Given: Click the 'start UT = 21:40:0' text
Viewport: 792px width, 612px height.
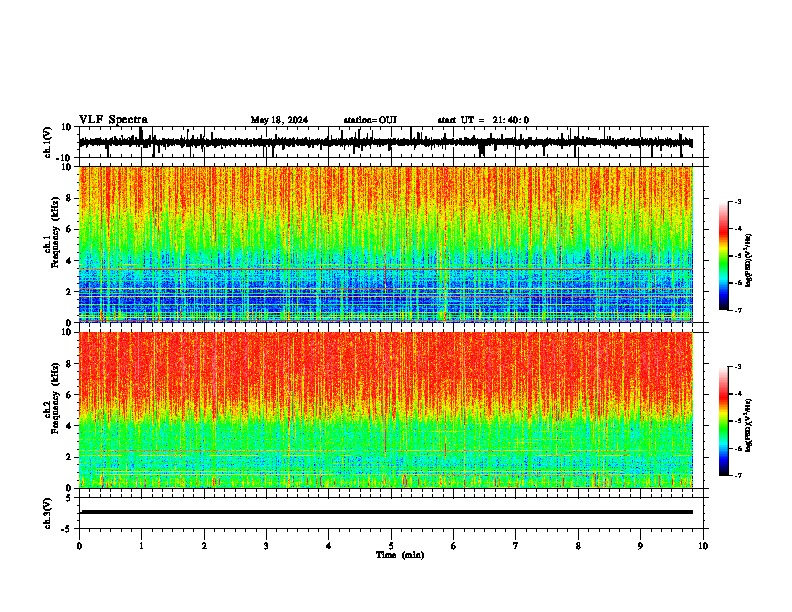Looking at the screenshot, I should [x=483, y=120].
